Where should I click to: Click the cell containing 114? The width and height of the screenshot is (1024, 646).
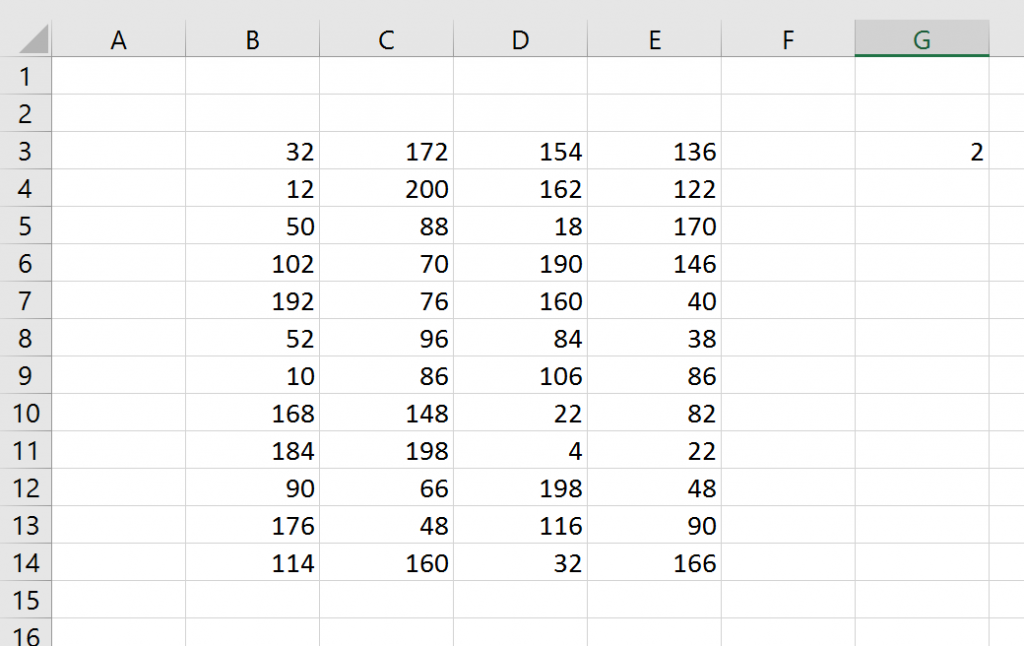pyautogui.click(x=253, y=563)
